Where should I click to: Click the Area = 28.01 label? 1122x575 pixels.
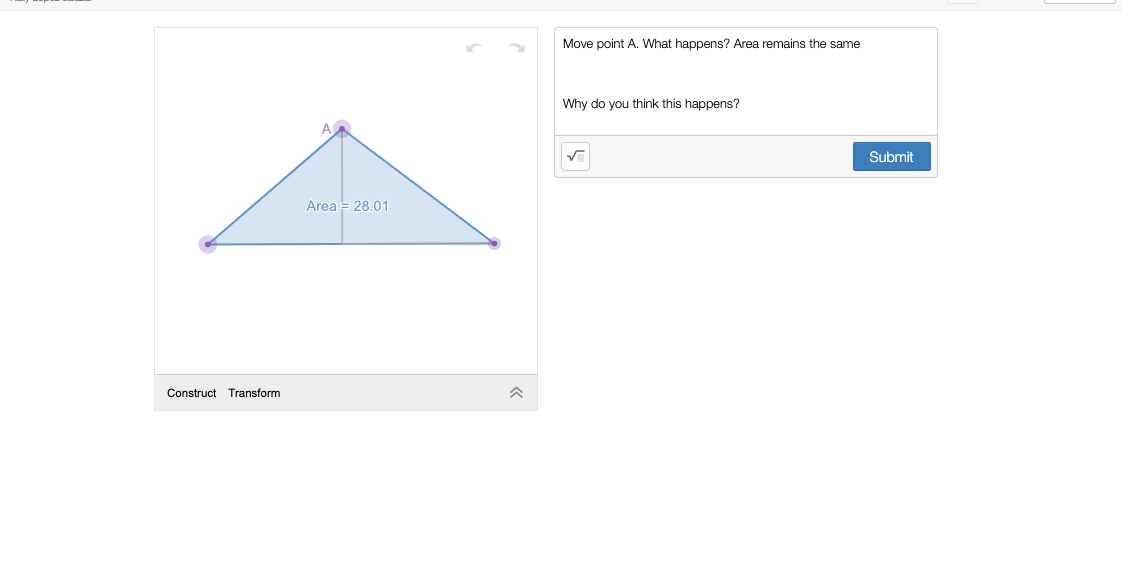coord(347,206)
